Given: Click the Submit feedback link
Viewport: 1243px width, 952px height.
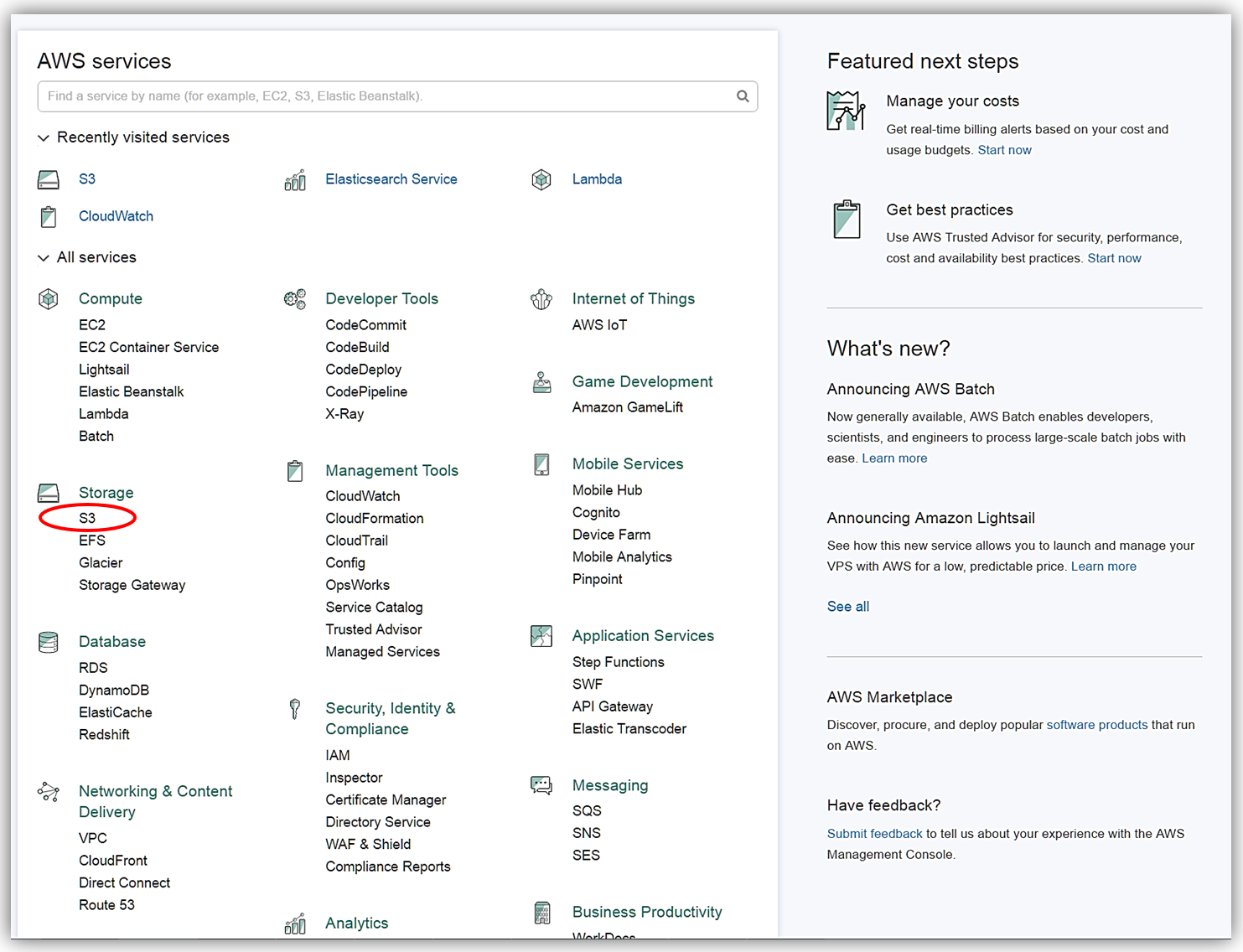Looking at the screenshot, I should (874, 834).
